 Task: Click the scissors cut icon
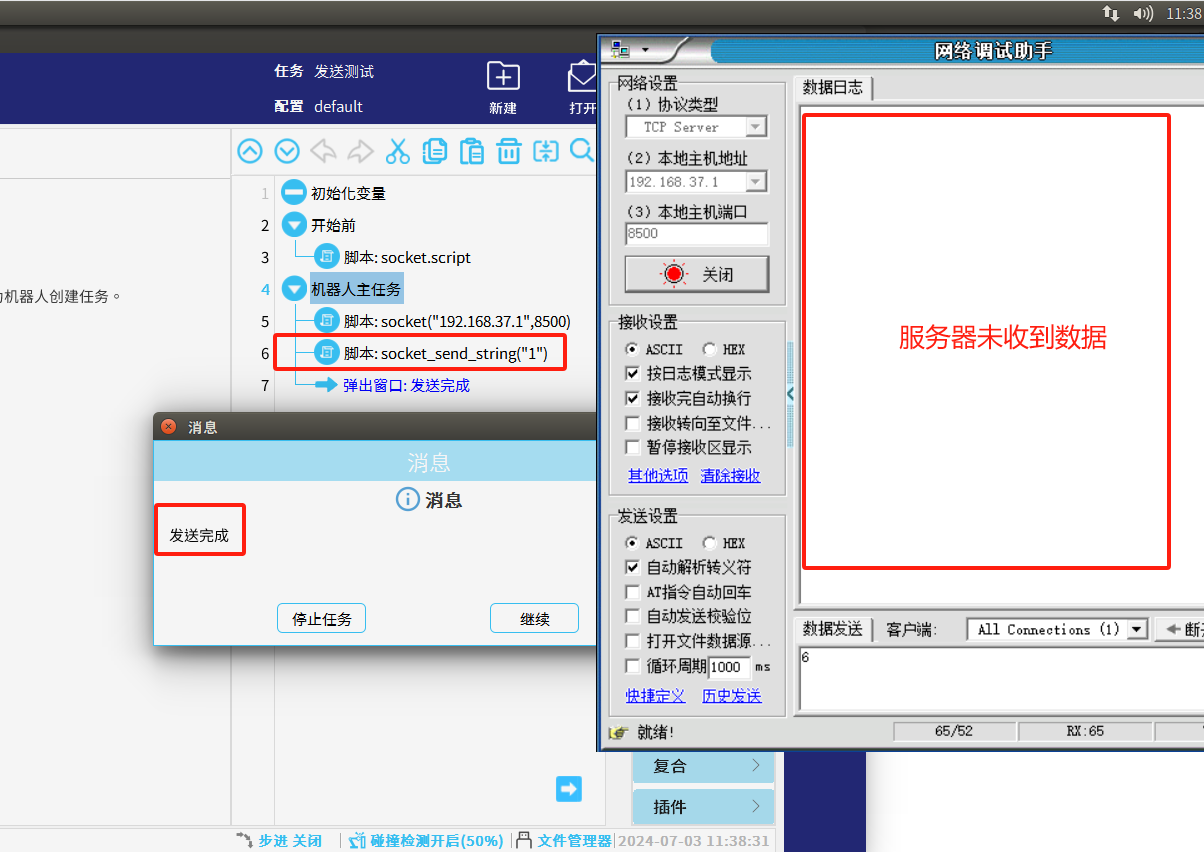(x=398, y=151)
